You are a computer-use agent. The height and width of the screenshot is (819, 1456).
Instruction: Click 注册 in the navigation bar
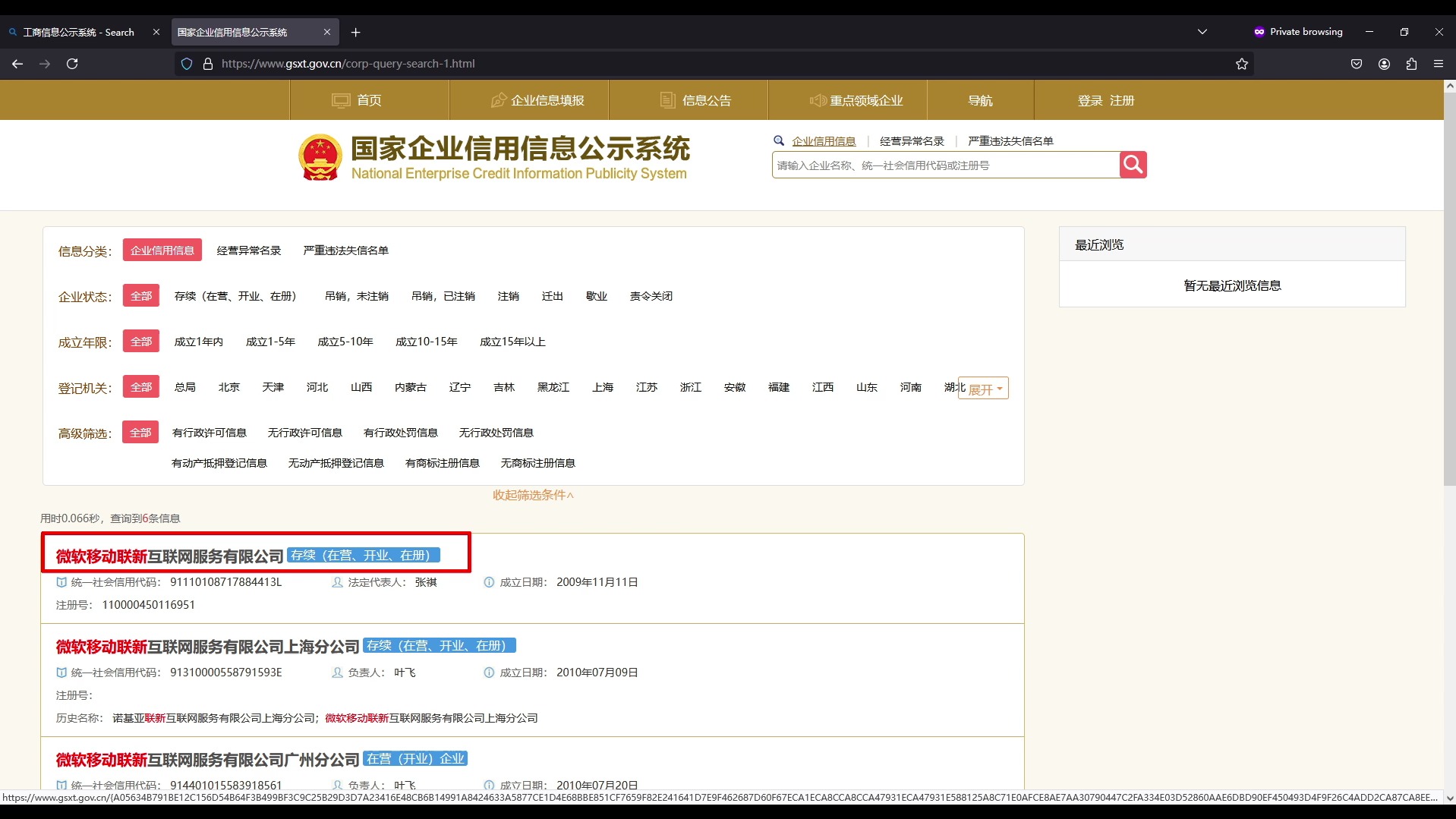1122,100
